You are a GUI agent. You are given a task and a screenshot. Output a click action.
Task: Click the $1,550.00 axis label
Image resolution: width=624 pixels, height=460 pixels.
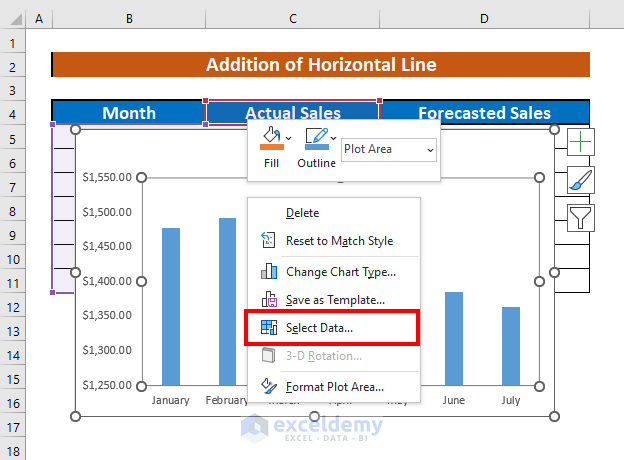[x=107, y=177]
